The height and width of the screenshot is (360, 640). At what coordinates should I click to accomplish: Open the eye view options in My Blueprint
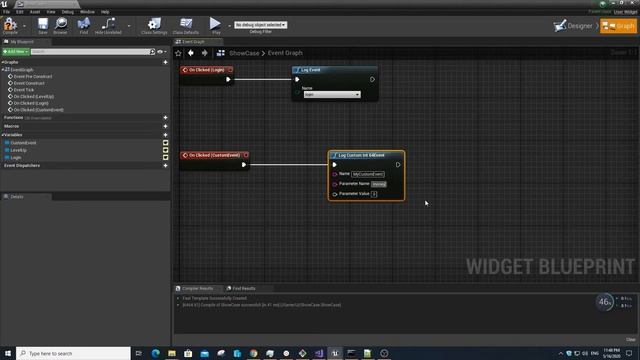162,52
